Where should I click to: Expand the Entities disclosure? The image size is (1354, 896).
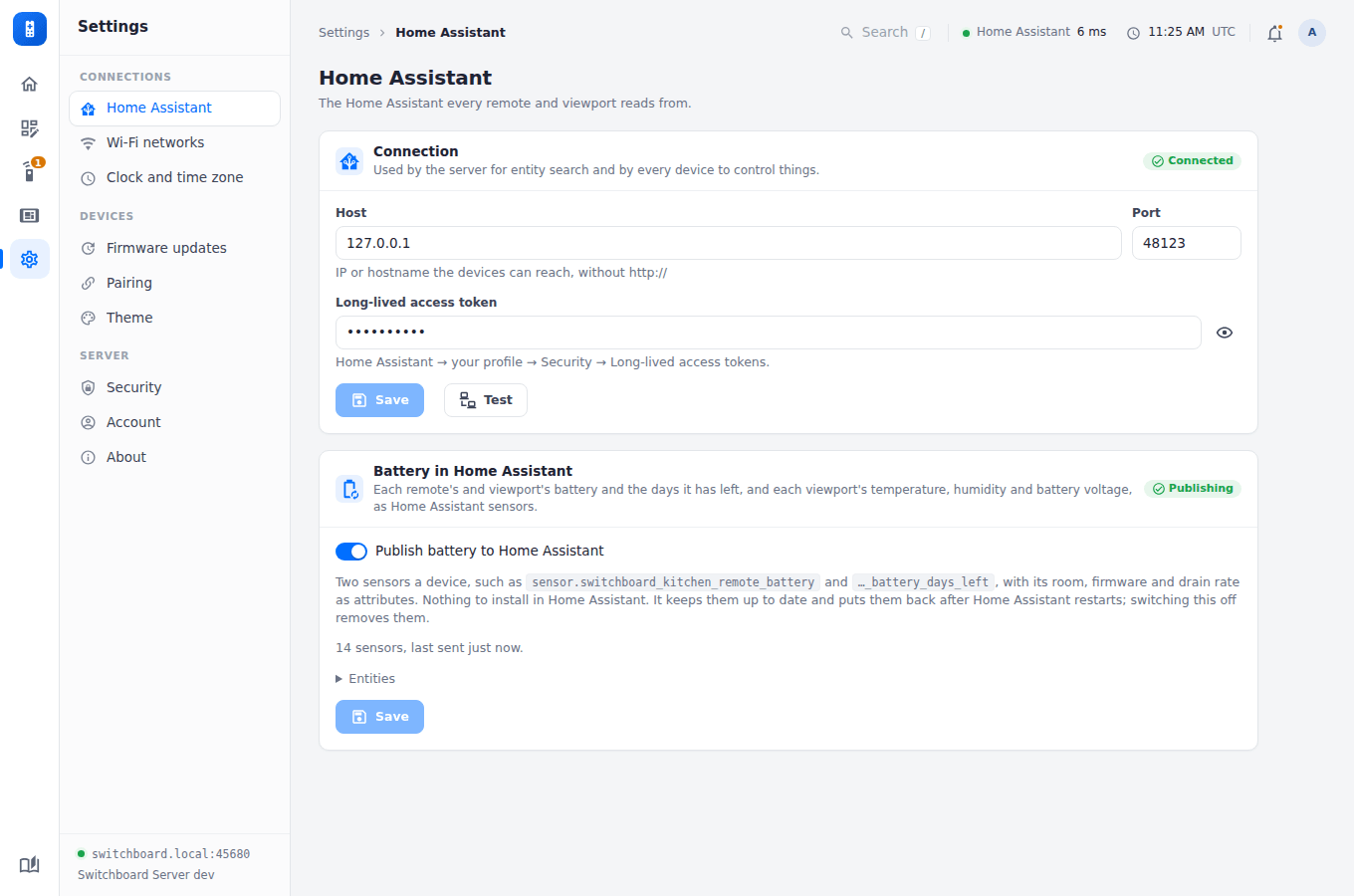click(365, 679)
